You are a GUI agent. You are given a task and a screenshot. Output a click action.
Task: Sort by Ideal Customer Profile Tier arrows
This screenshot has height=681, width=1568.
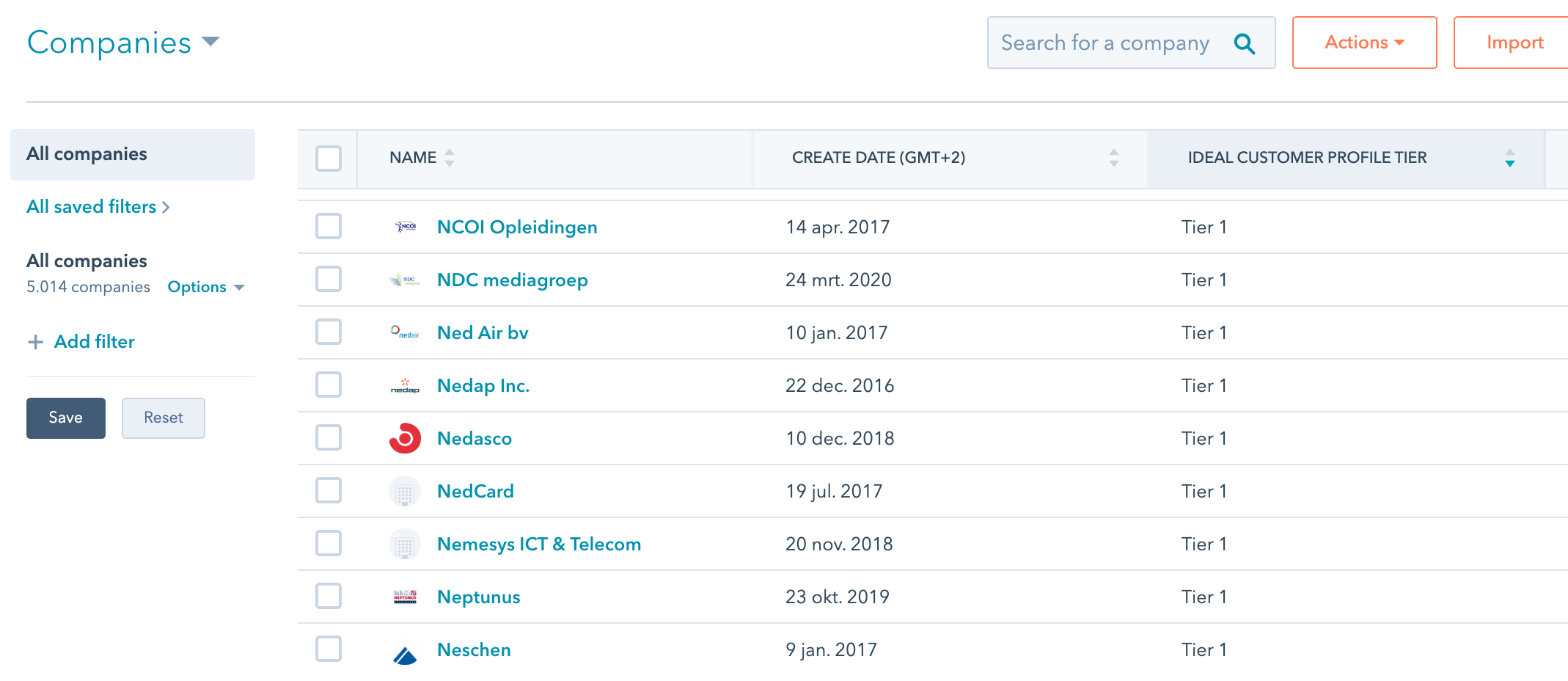[x=1510, y=158]
